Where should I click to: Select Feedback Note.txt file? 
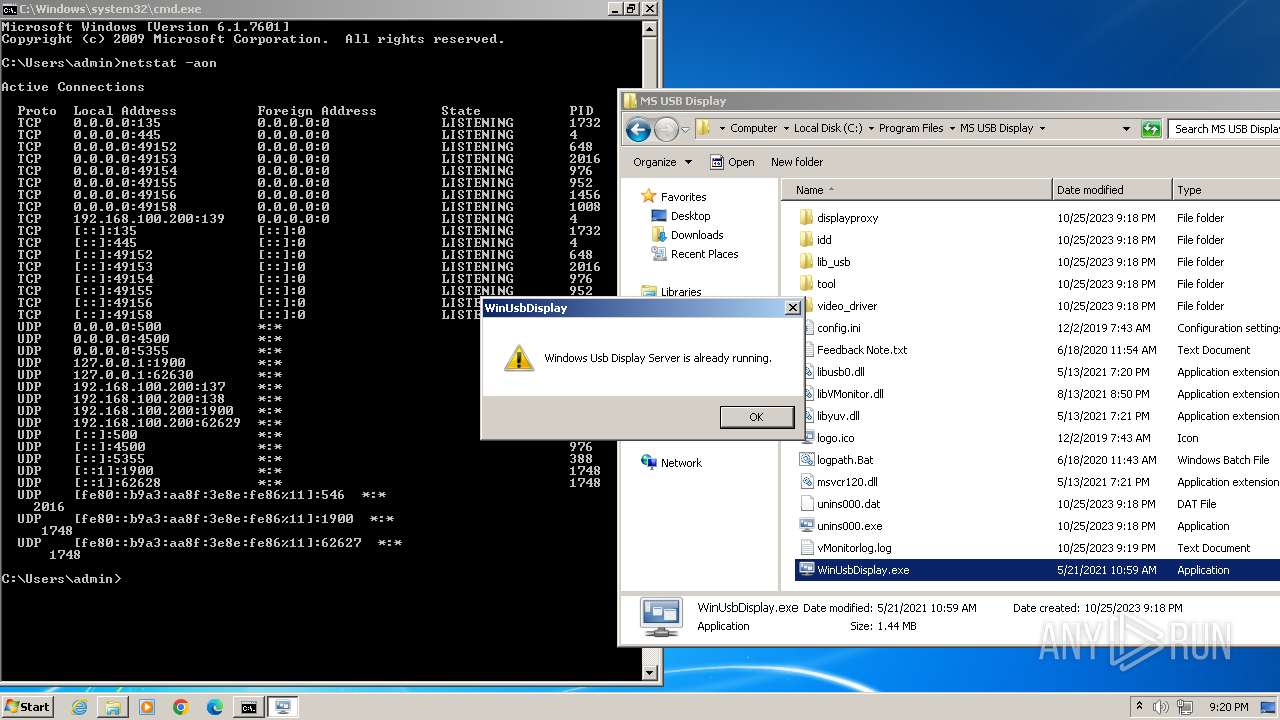pyautogui.click(x=862, y=350)
